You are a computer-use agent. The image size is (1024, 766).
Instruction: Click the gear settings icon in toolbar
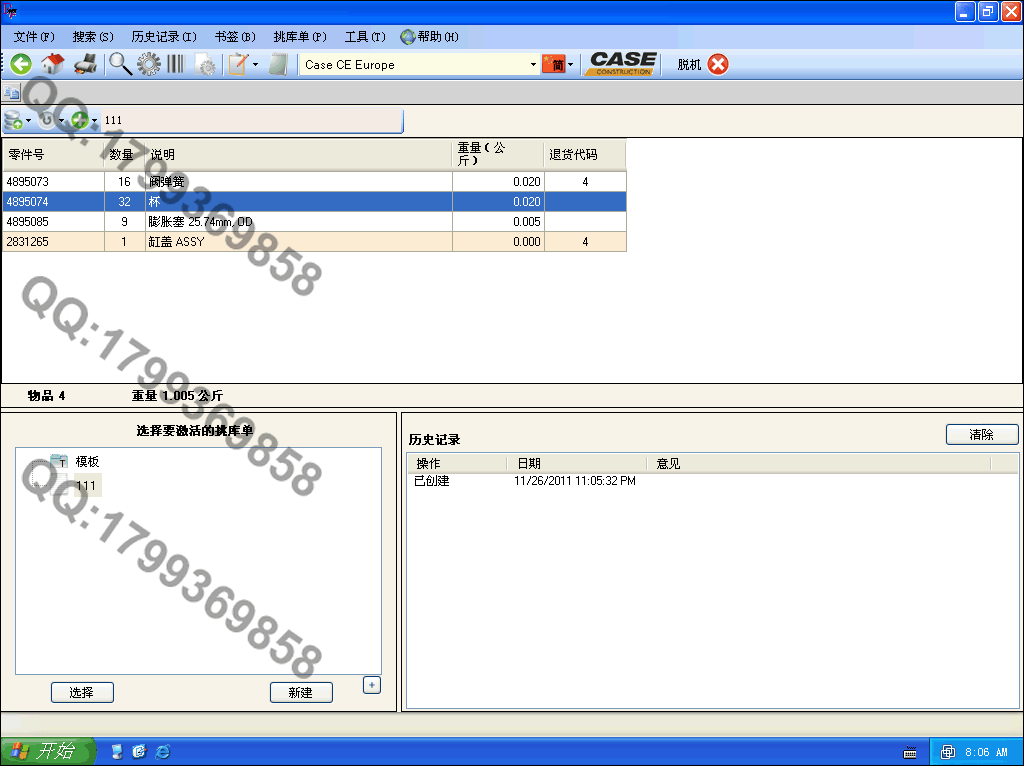[x=148, y=64]
